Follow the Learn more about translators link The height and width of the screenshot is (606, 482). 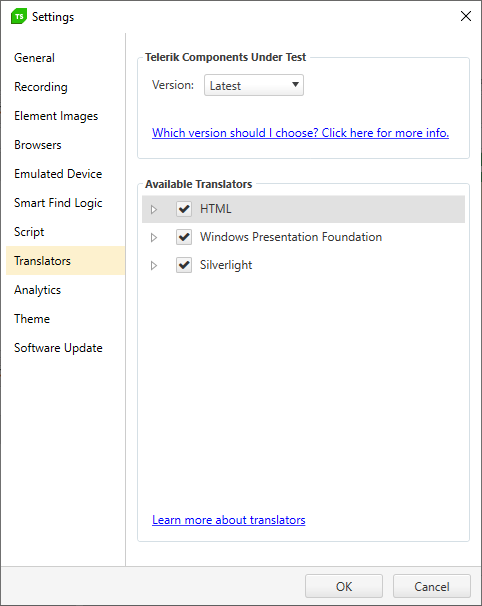228,520
